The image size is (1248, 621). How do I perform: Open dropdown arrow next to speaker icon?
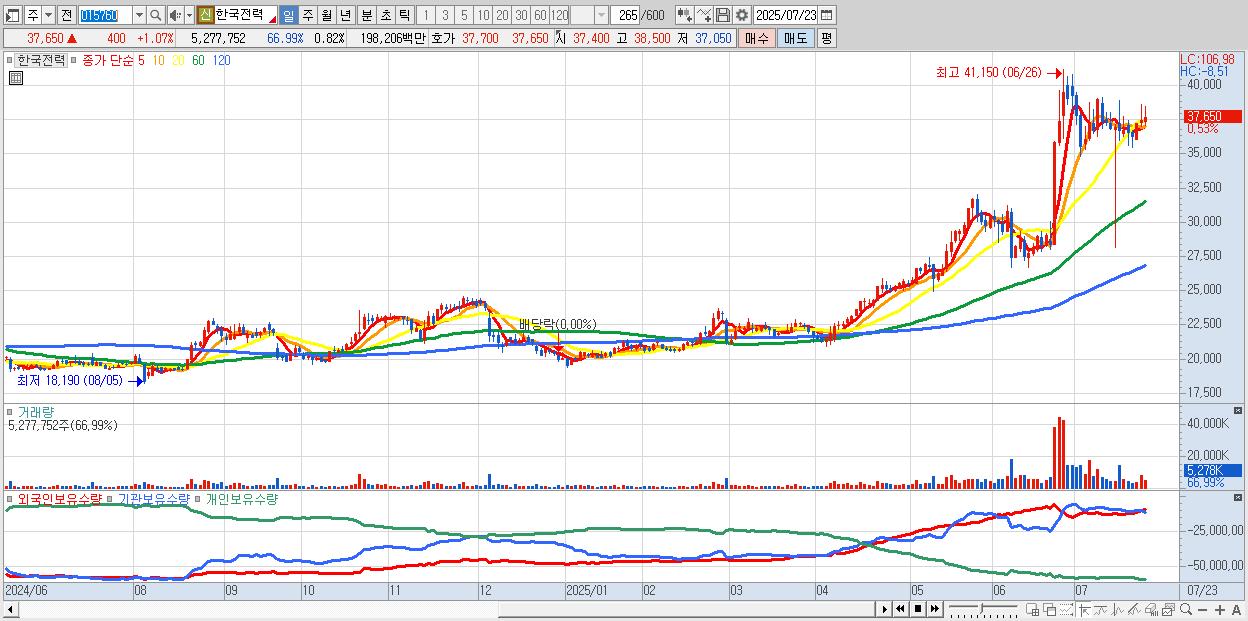(x=189, y=15)
